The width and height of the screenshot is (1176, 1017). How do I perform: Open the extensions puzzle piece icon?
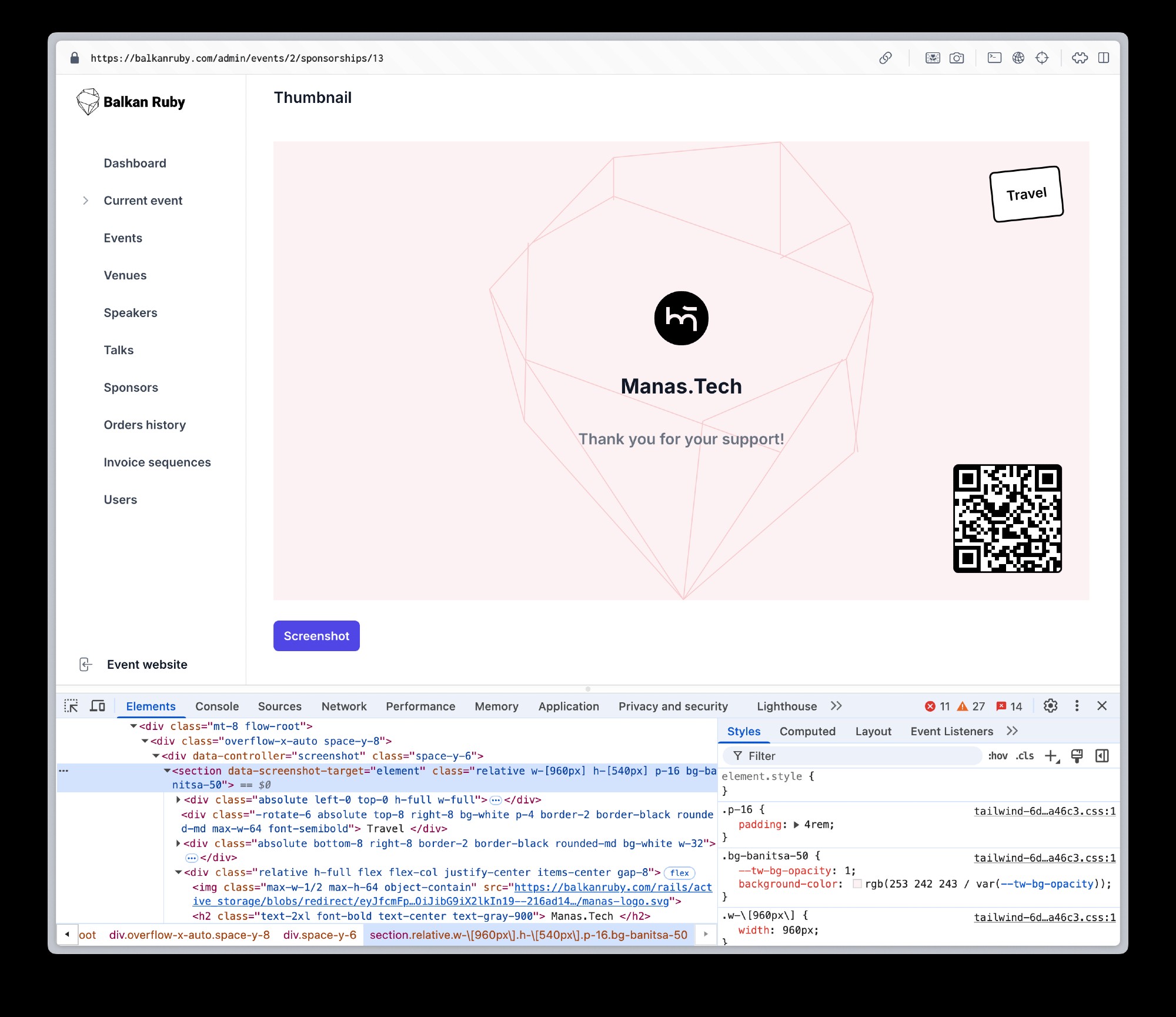[1080, 58]
